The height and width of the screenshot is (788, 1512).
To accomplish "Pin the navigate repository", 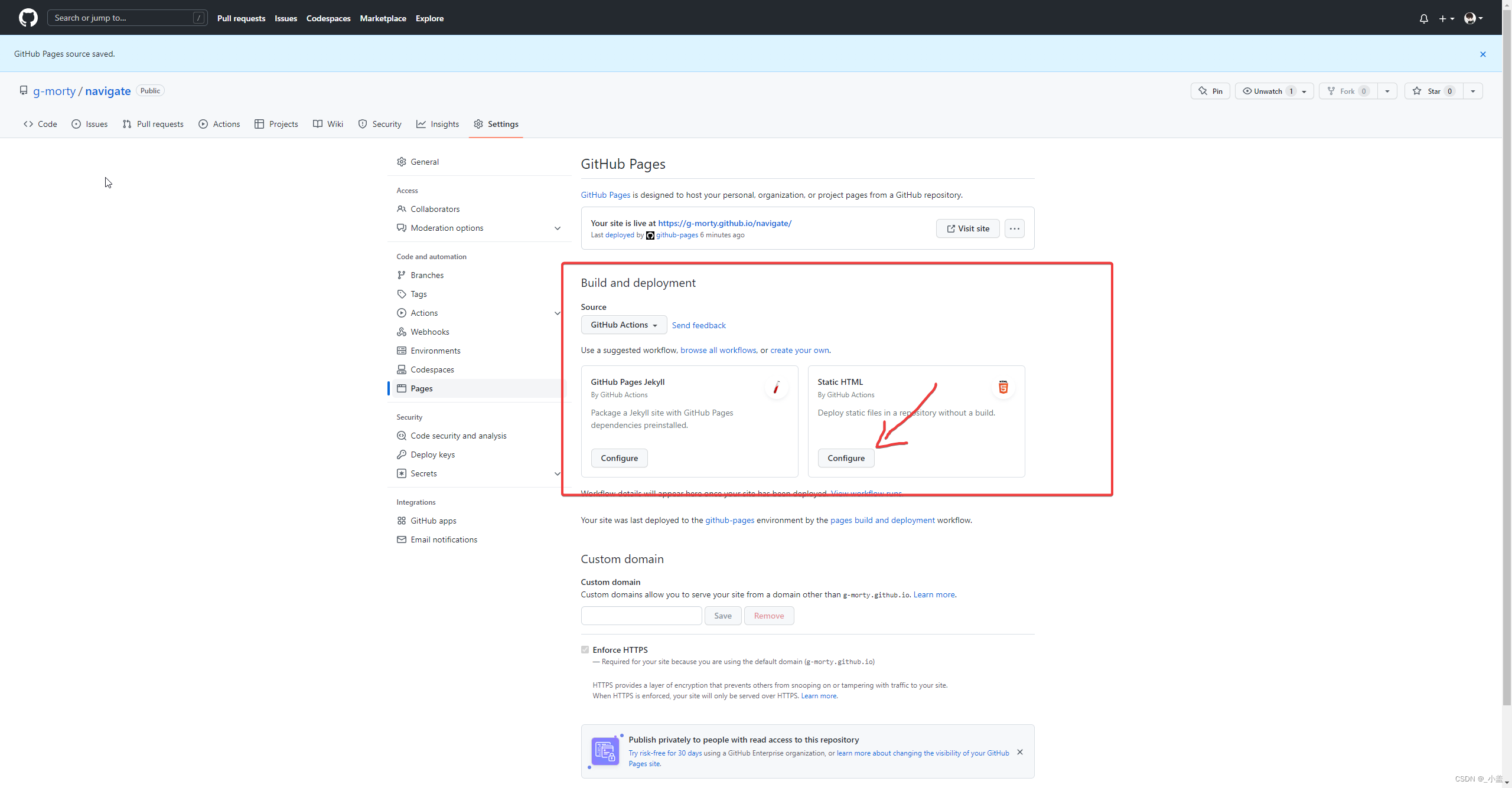I will coord(1210,91).
